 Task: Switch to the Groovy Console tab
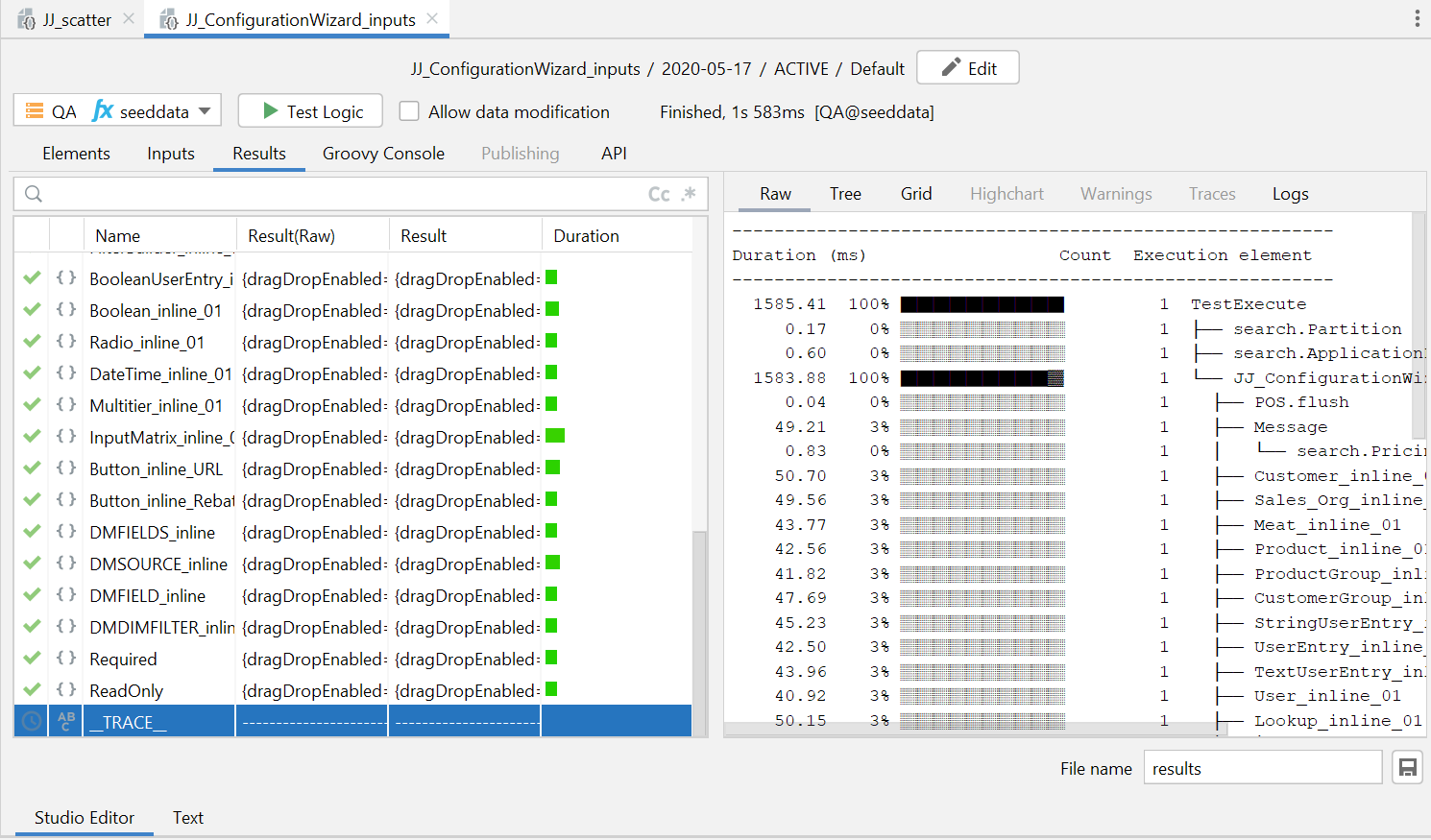[x=383, y=154]
